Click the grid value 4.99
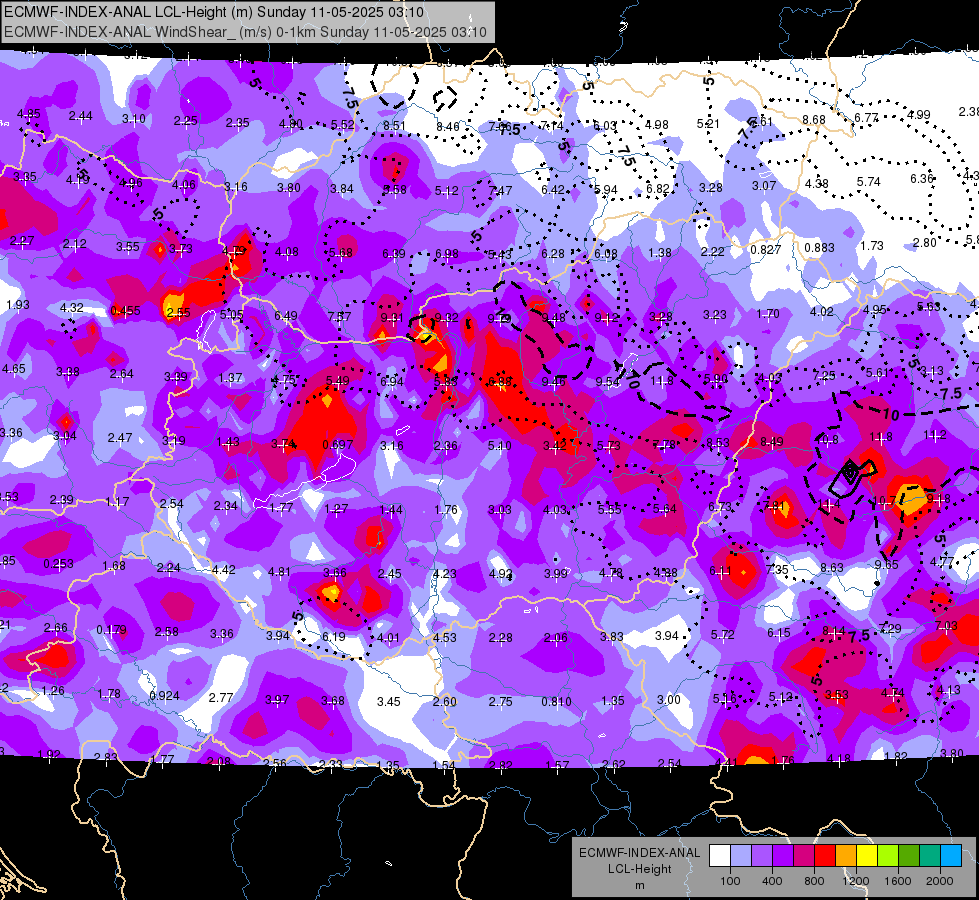This screenshot has width=979, height=900. point(918,114)
